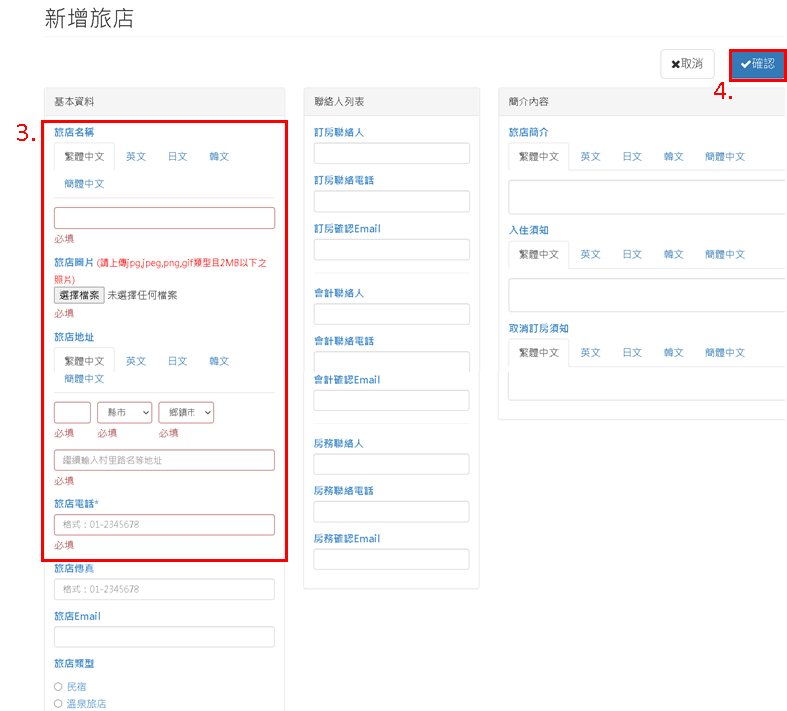Click the 訂房聯絡人 input field
The width and height of the screenshot is (787, 711).
click(x=391, y=153)
